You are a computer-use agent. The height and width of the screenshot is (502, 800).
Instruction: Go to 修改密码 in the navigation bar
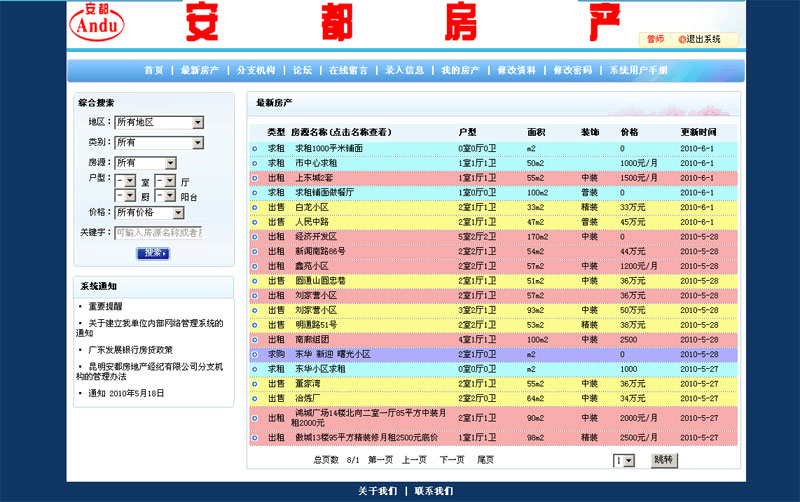click(573, 71)
